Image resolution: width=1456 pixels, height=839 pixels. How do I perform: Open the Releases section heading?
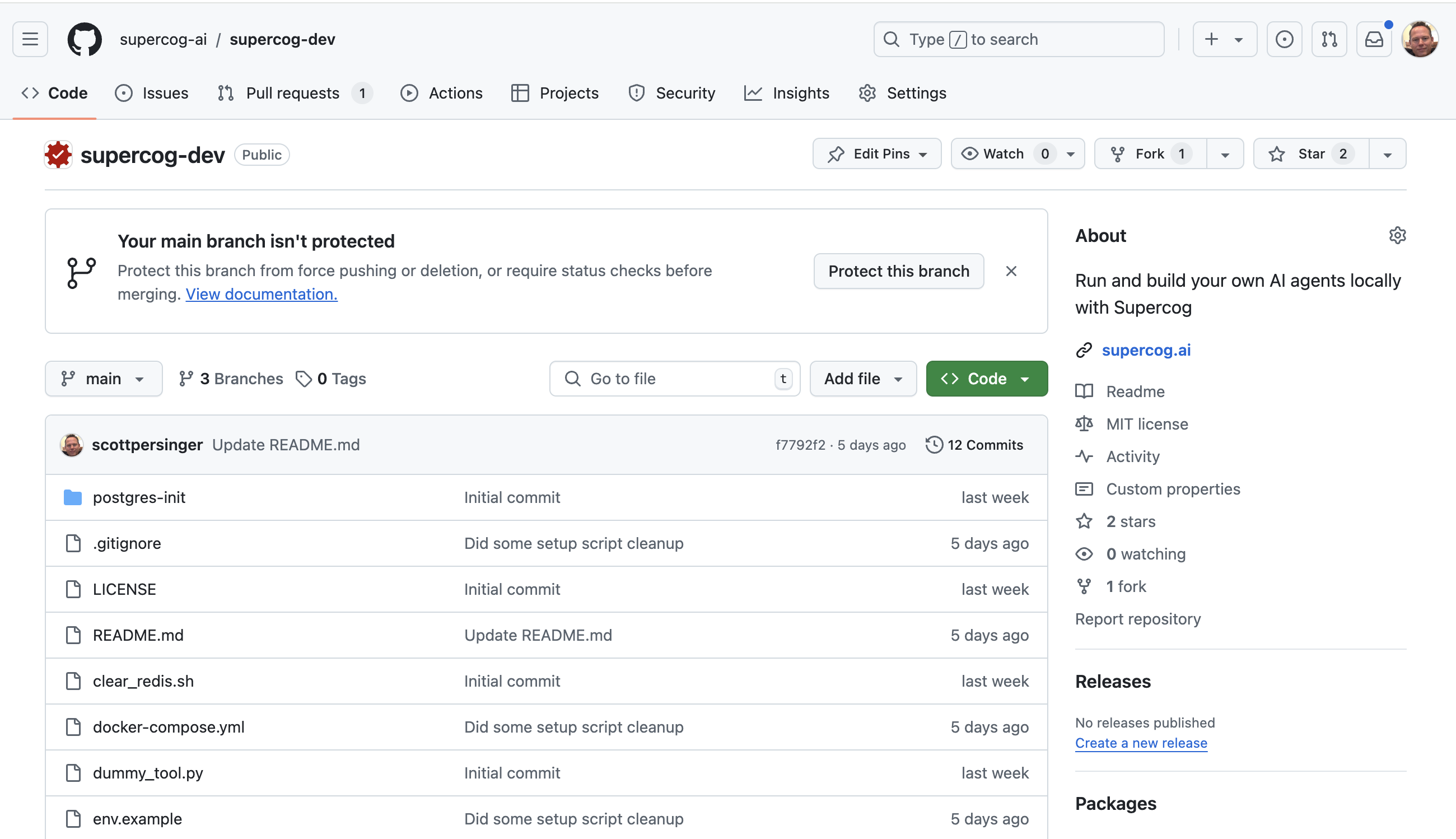(1113, 682)
